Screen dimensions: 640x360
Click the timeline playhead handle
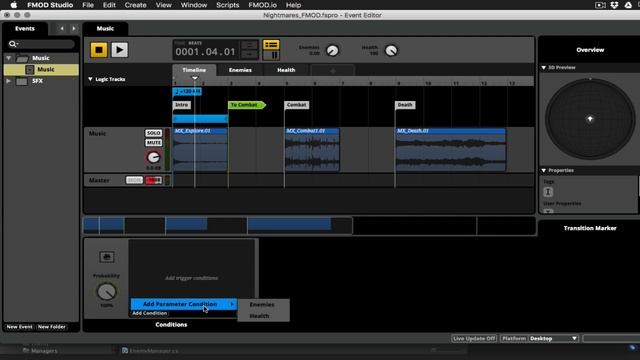(x=195, y=78)
